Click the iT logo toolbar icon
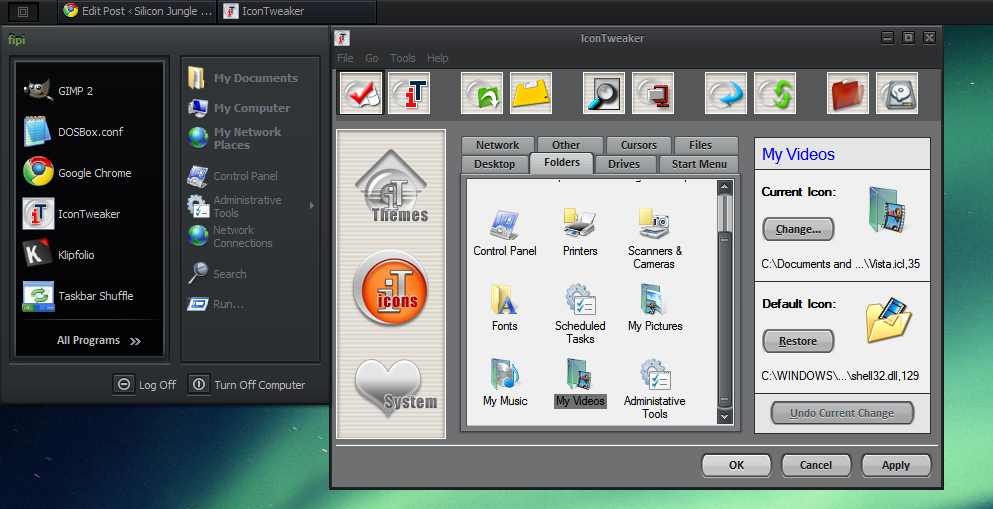 tap(409, 93)
